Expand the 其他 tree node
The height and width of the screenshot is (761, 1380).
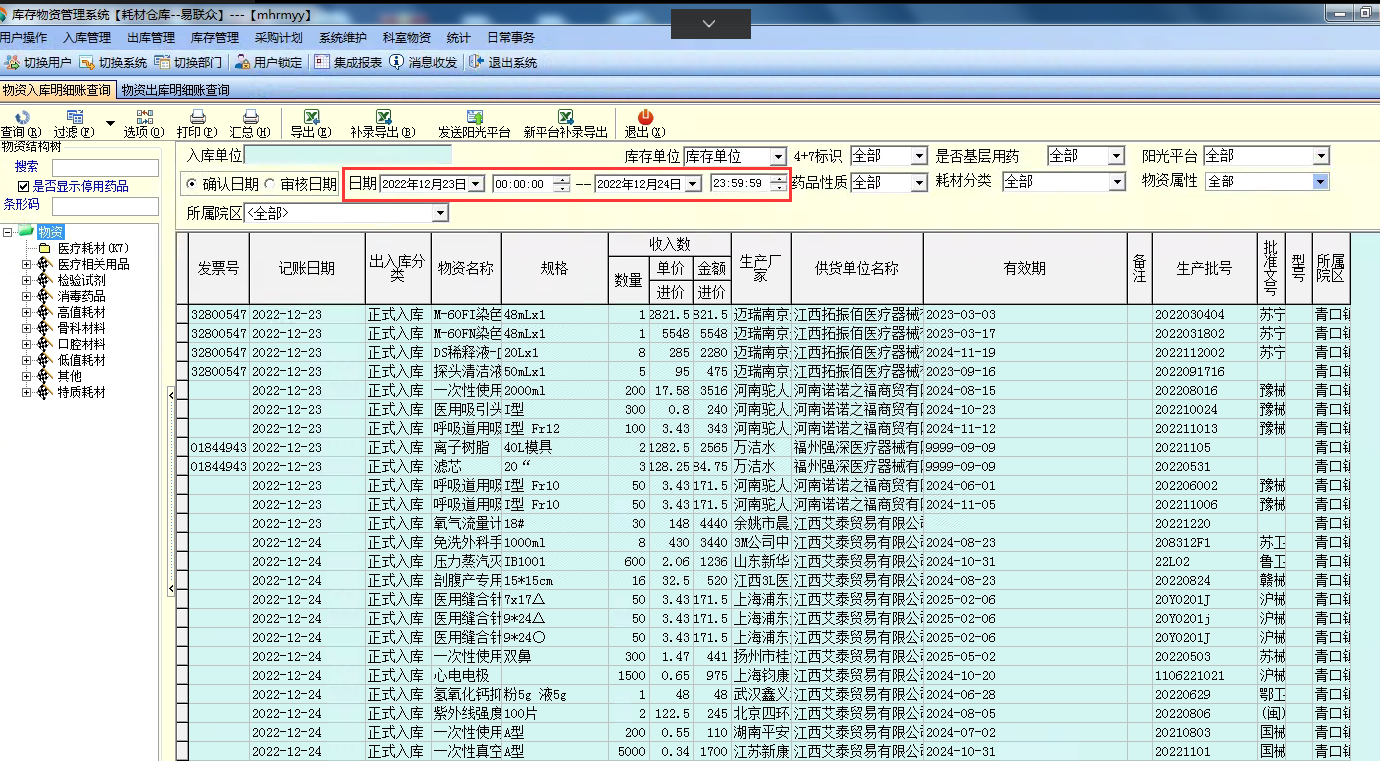[x=27, y=376]
